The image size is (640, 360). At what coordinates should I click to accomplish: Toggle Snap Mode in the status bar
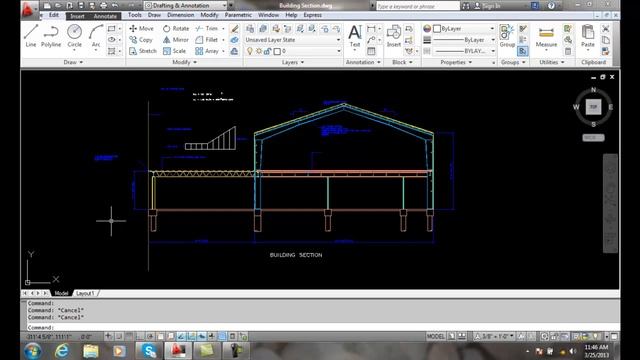[119, 336]
